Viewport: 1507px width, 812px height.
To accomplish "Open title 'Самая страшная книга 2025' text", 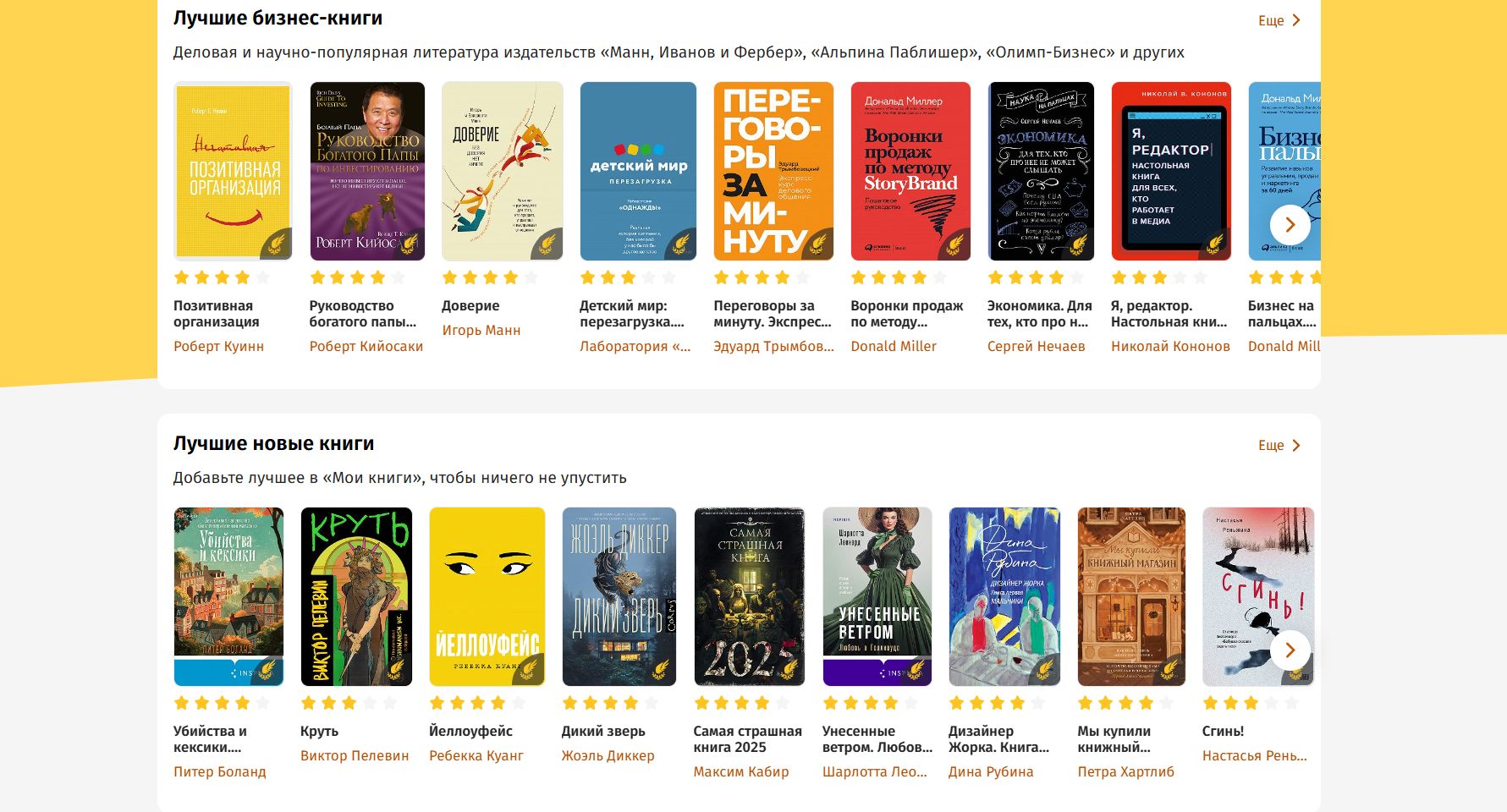I will [748, 739].
